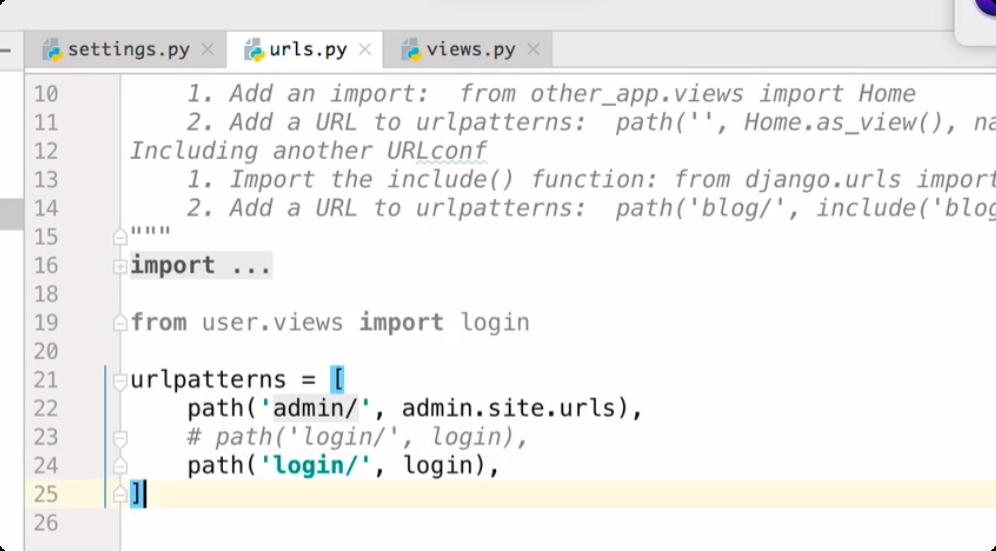Collapse the from-import fold marker on line 19
Viewport: 996px width, 551px height.
pyautogui.click(x=119, y=323)
